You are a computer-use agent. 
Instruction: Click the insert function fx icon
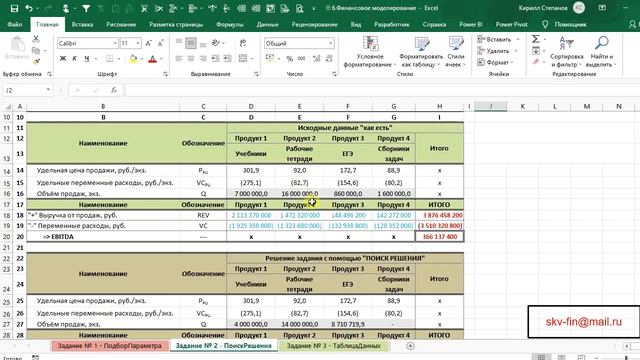[x=114, y=90]
